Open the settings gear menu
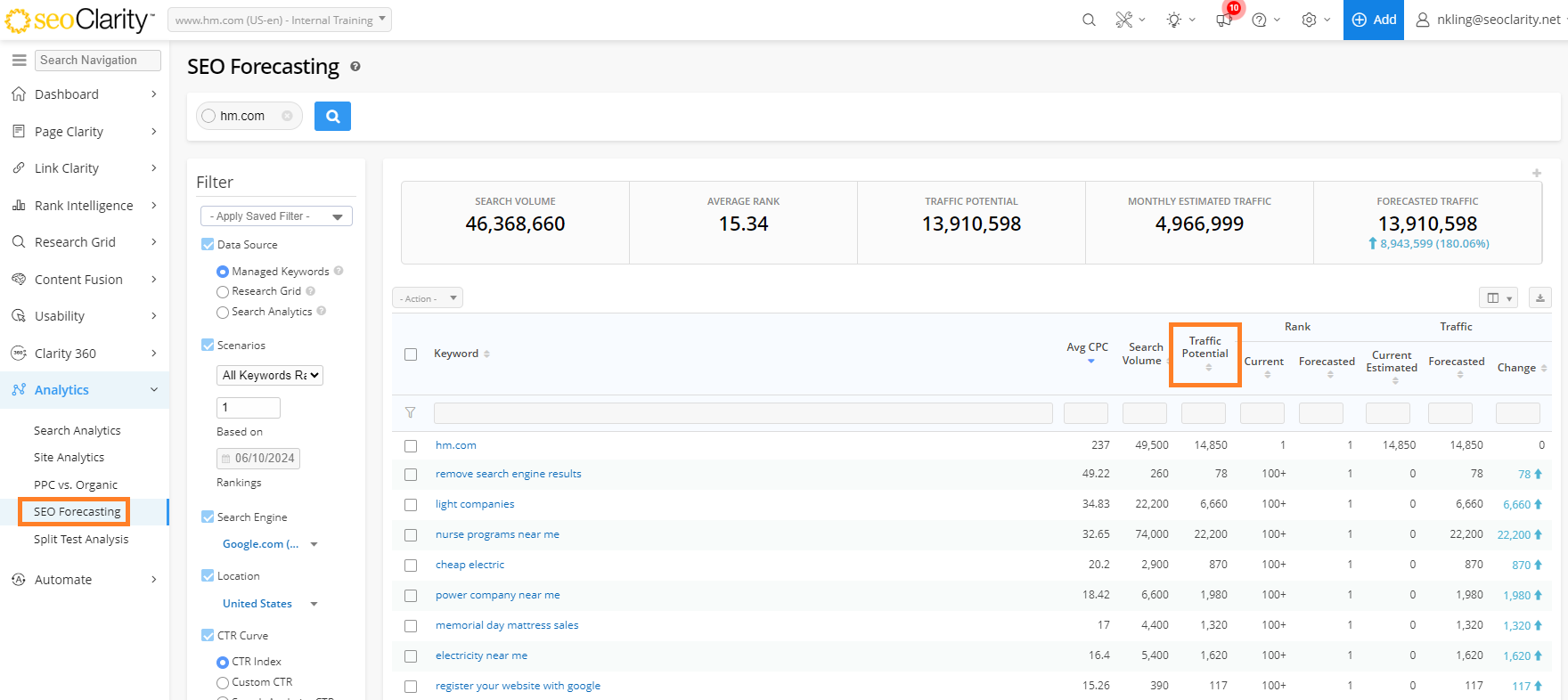Screen dimensions: 1568x700 (x=1309, y=20)
